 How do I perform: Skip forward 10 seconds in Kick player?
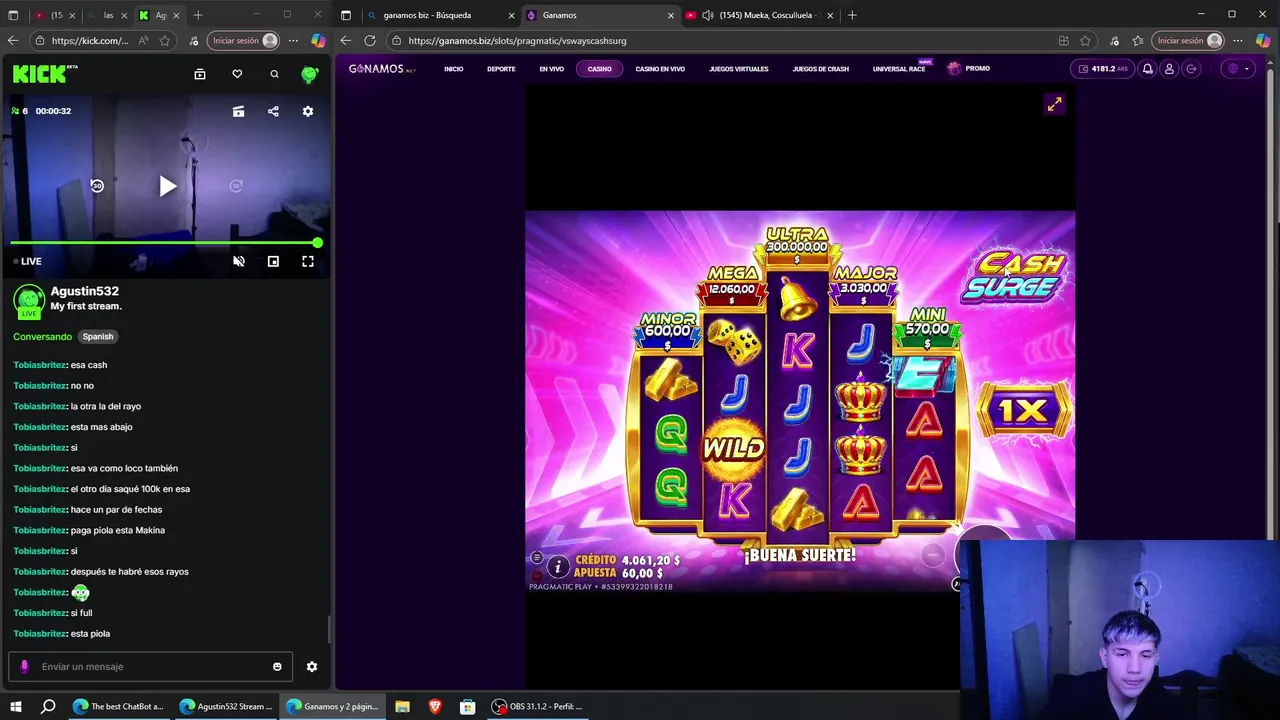[236, 186]
